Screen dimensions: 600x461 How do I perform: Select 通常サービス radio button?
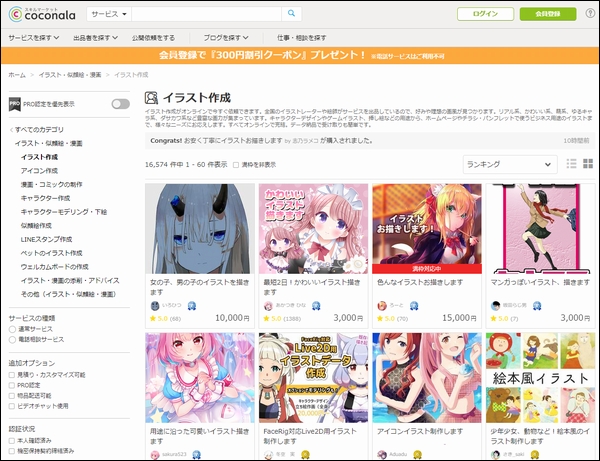12,329
